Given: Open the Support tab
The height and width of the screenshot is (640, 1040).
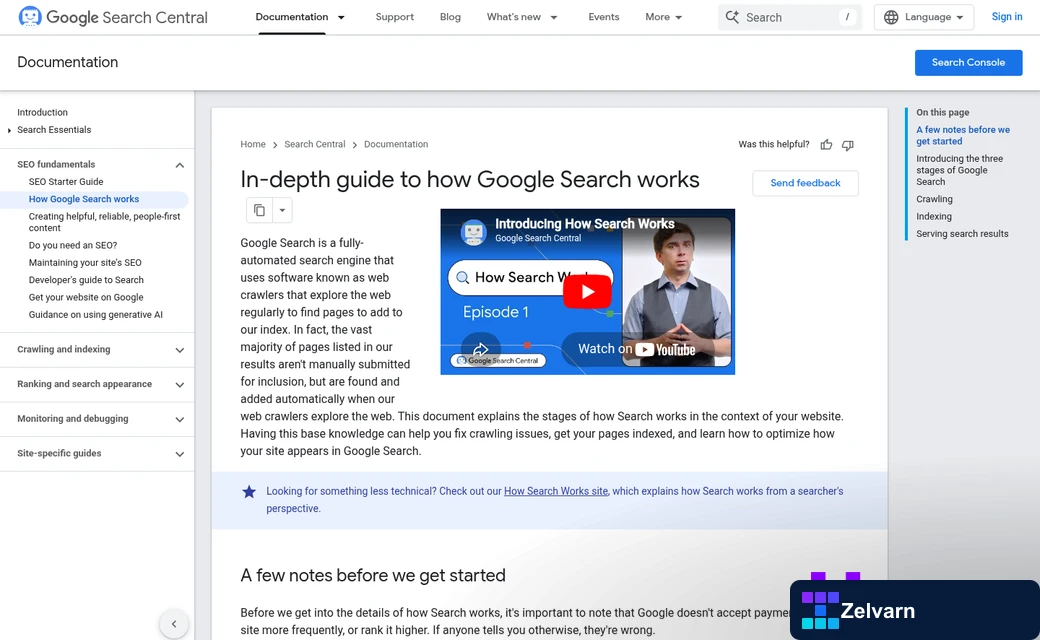Looking at the screenshot, I should 395,17.
